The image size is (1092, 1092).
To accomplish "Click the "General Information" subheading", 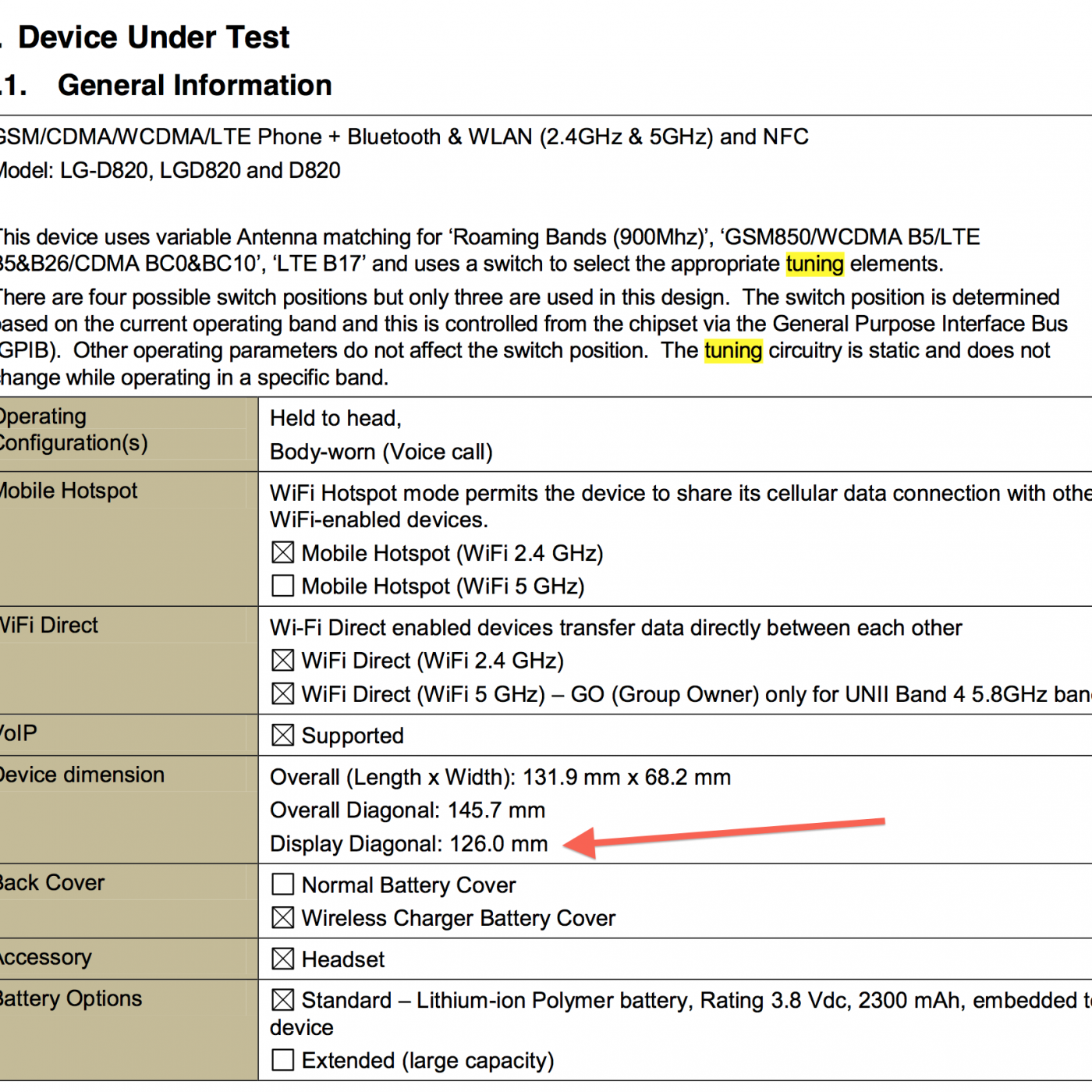I will [194, 85].
